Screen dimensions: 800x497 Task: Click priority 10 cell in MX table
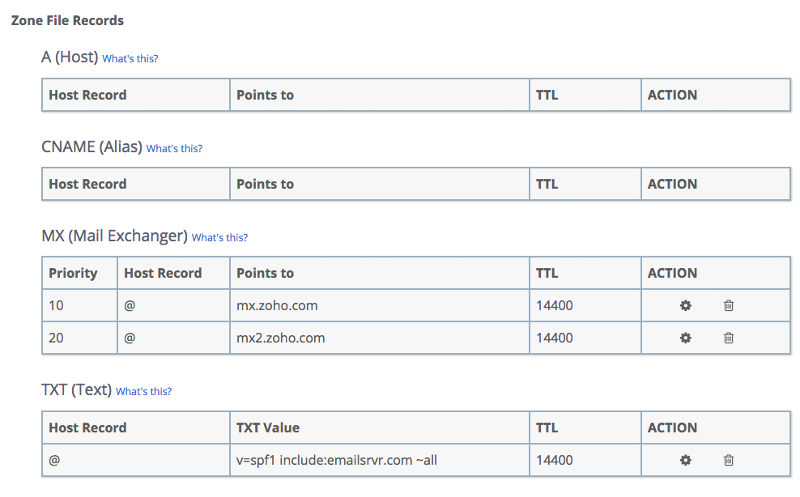click(80, 306)
